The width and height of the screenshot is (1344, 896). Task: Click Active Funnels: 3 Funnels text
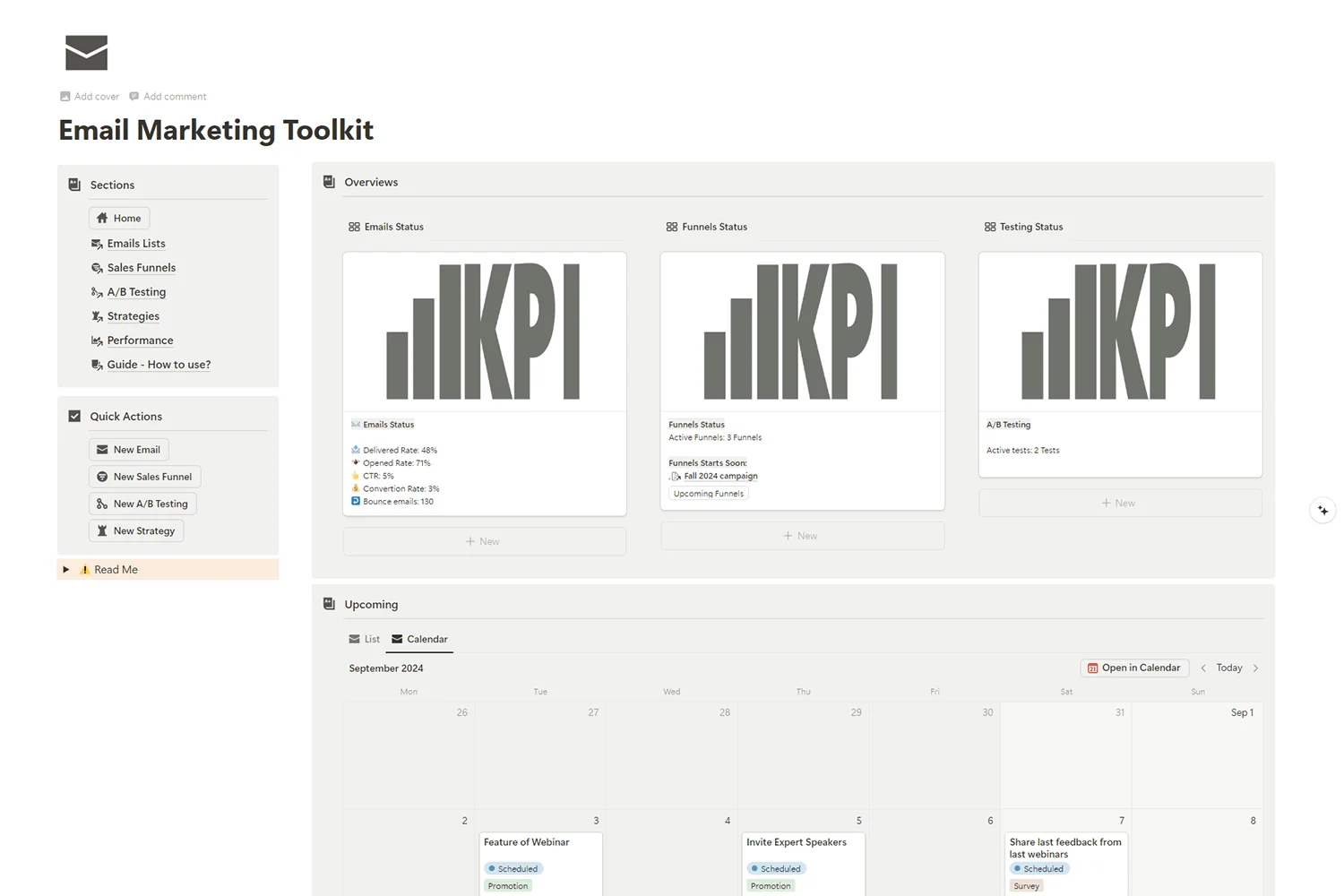pyautogui.click(x=715, y=437)
